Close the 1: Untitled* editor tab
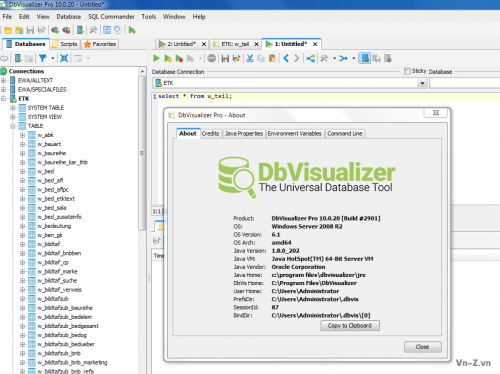Screen dimensions: 500x374 [x=315, y=44]
